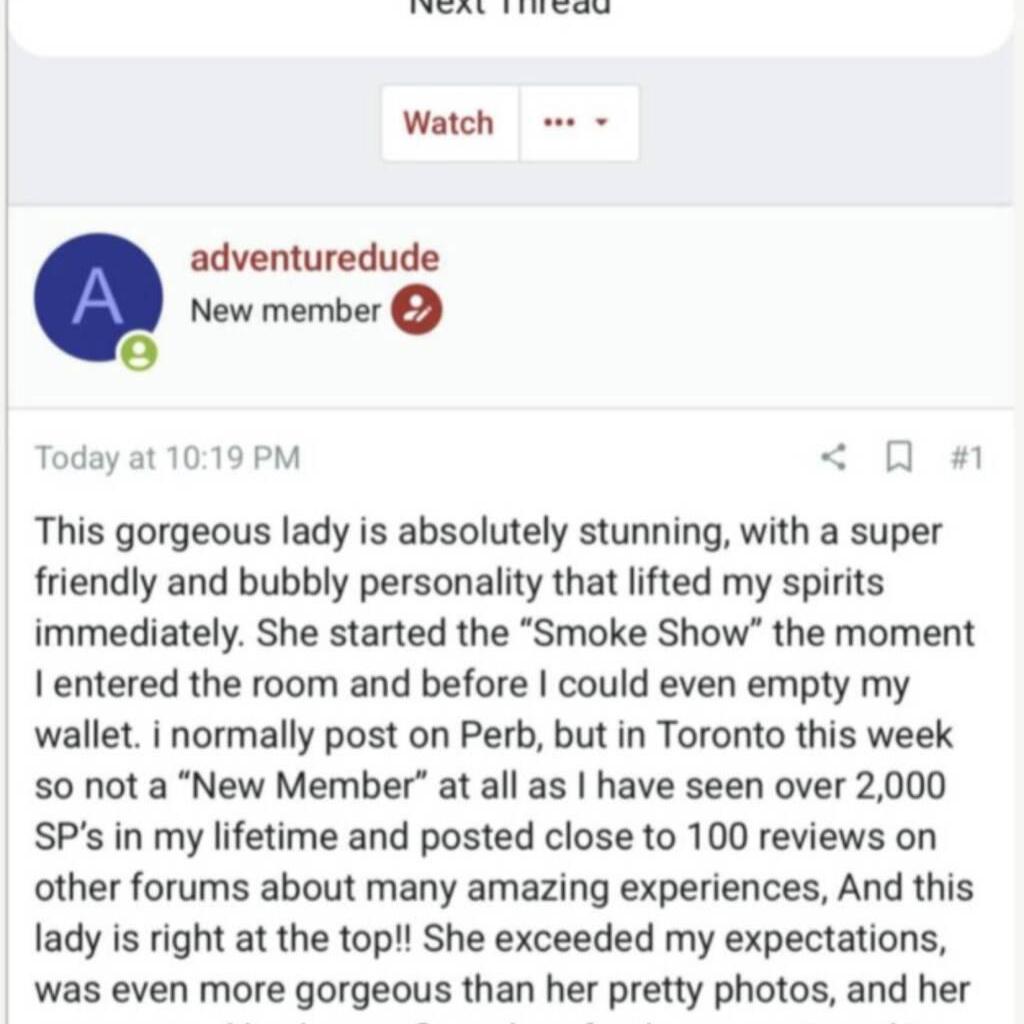This screenshot has width=1024, height=1024.
Task: Click the Watch button
Action: point(449,123)
